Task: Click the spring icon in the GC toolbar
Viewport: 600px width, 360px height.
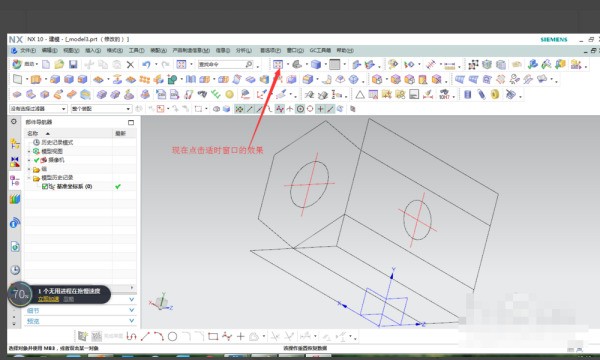Action: tap(481, 94)
